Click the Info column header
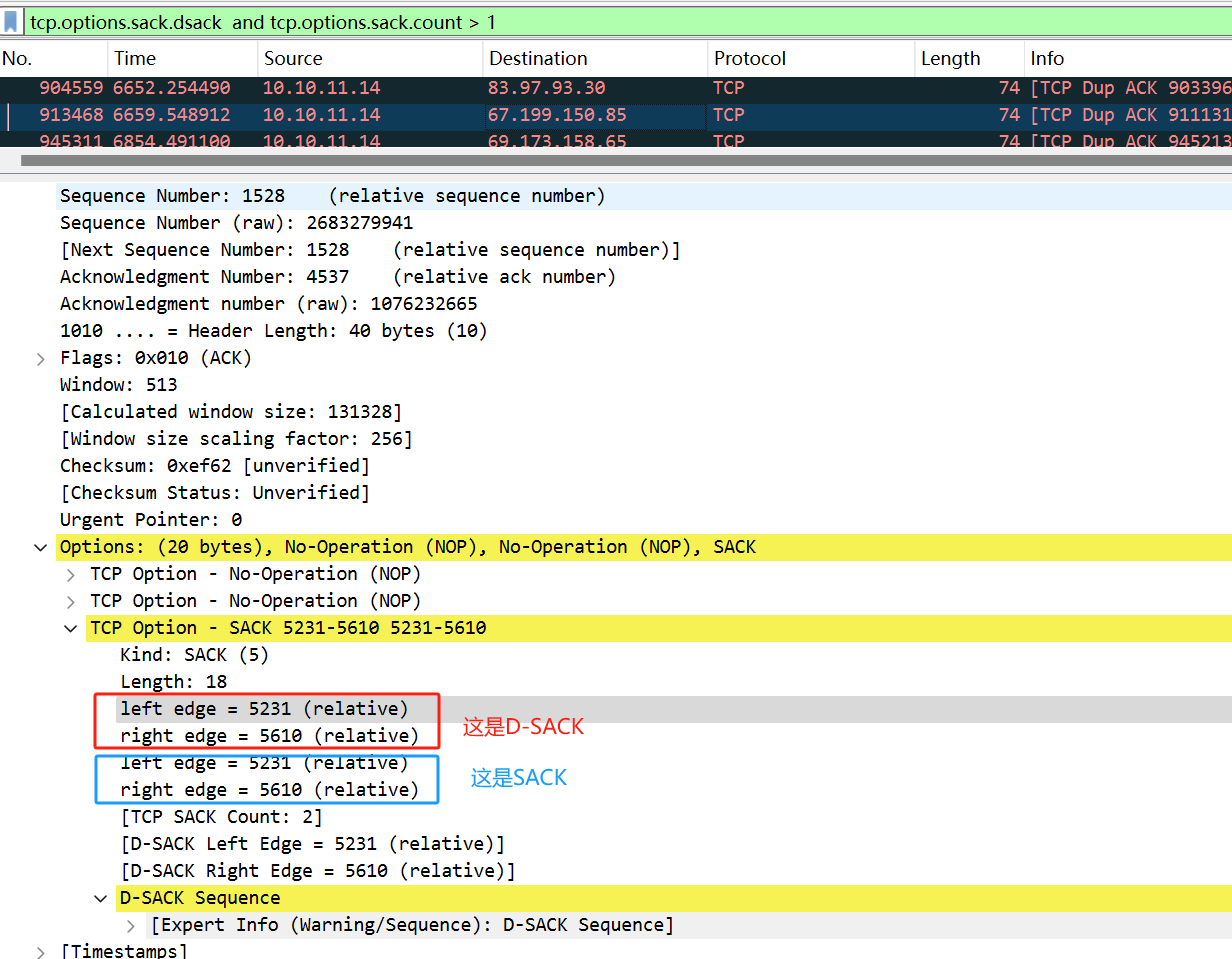The image size is (1232, 959). coord(1129,58)
